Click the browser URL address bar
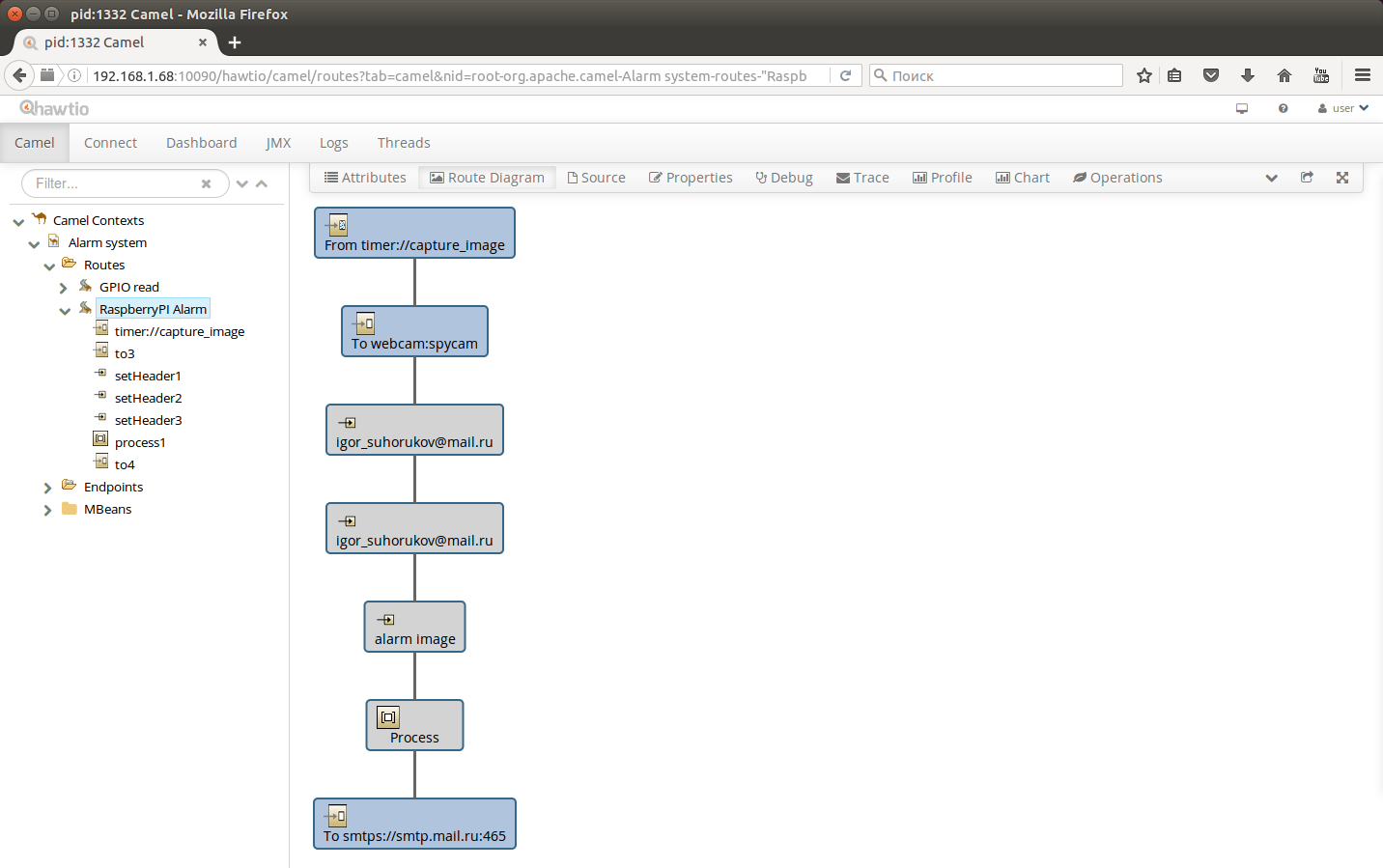Screen dimensions: 1383x868 coord(449,75)
